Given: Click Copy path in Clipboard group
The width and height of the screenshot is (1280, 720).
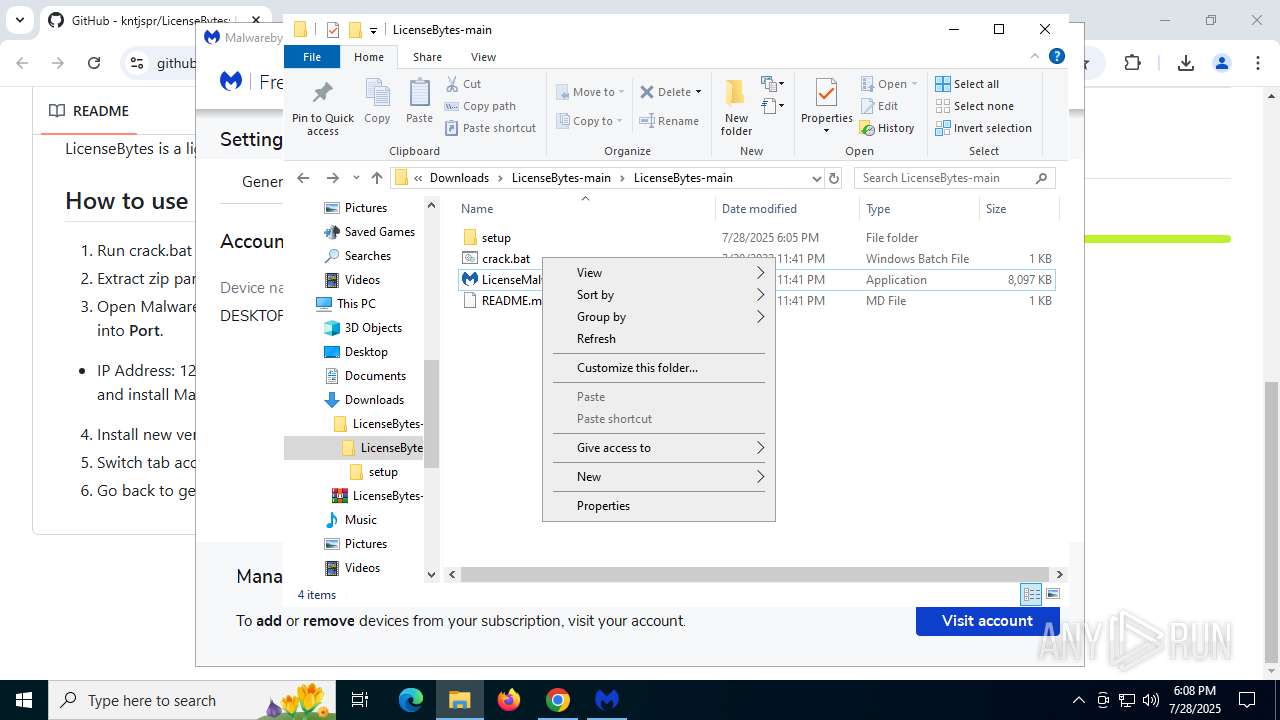Looking at the screenshot, I should (481, 106).
